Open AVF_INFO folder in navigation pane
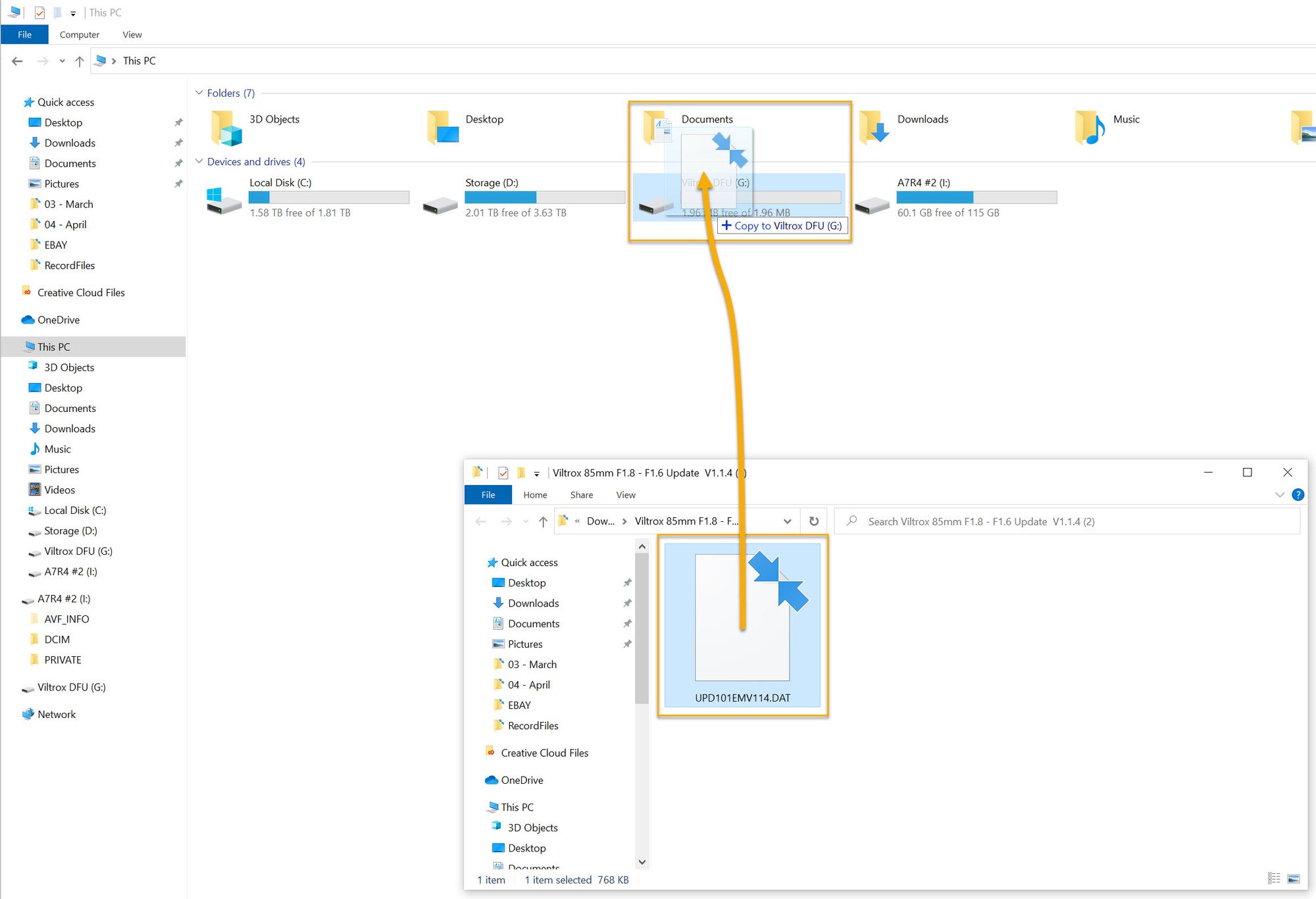 (x=66, y=619)
